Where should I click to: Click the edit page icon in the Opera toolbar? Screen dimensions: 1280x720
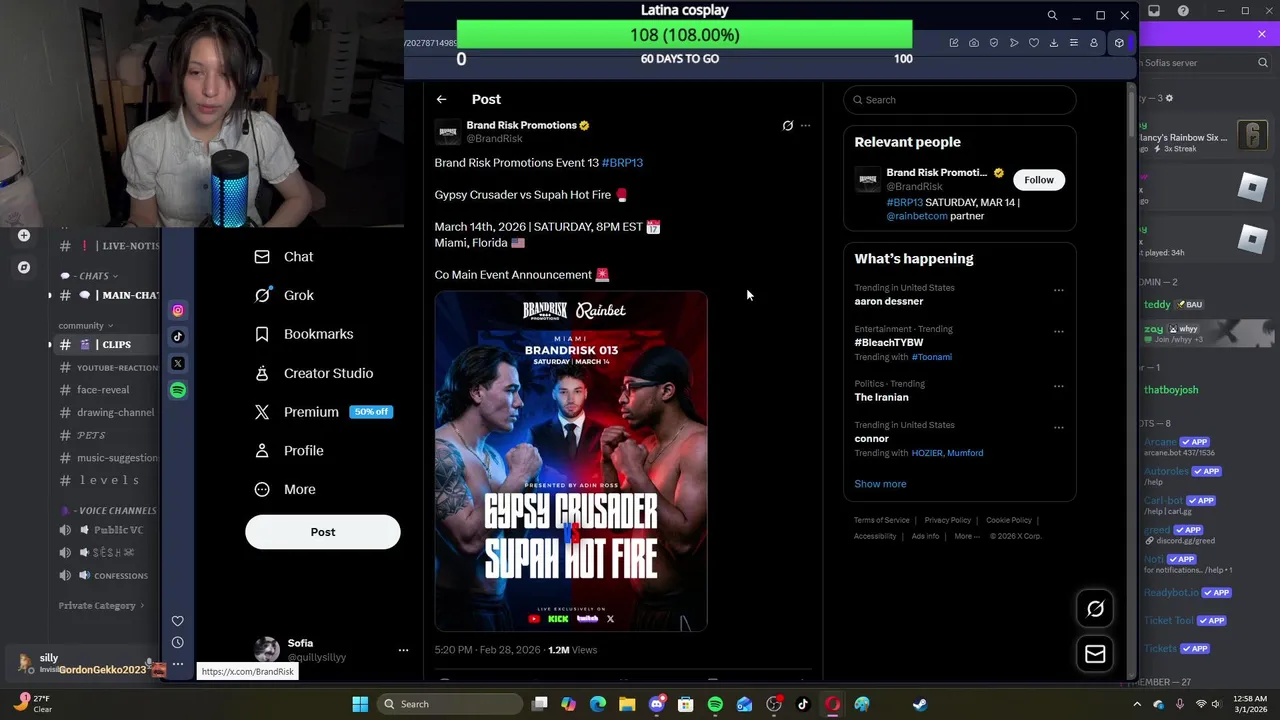click(x=954, y=43)
